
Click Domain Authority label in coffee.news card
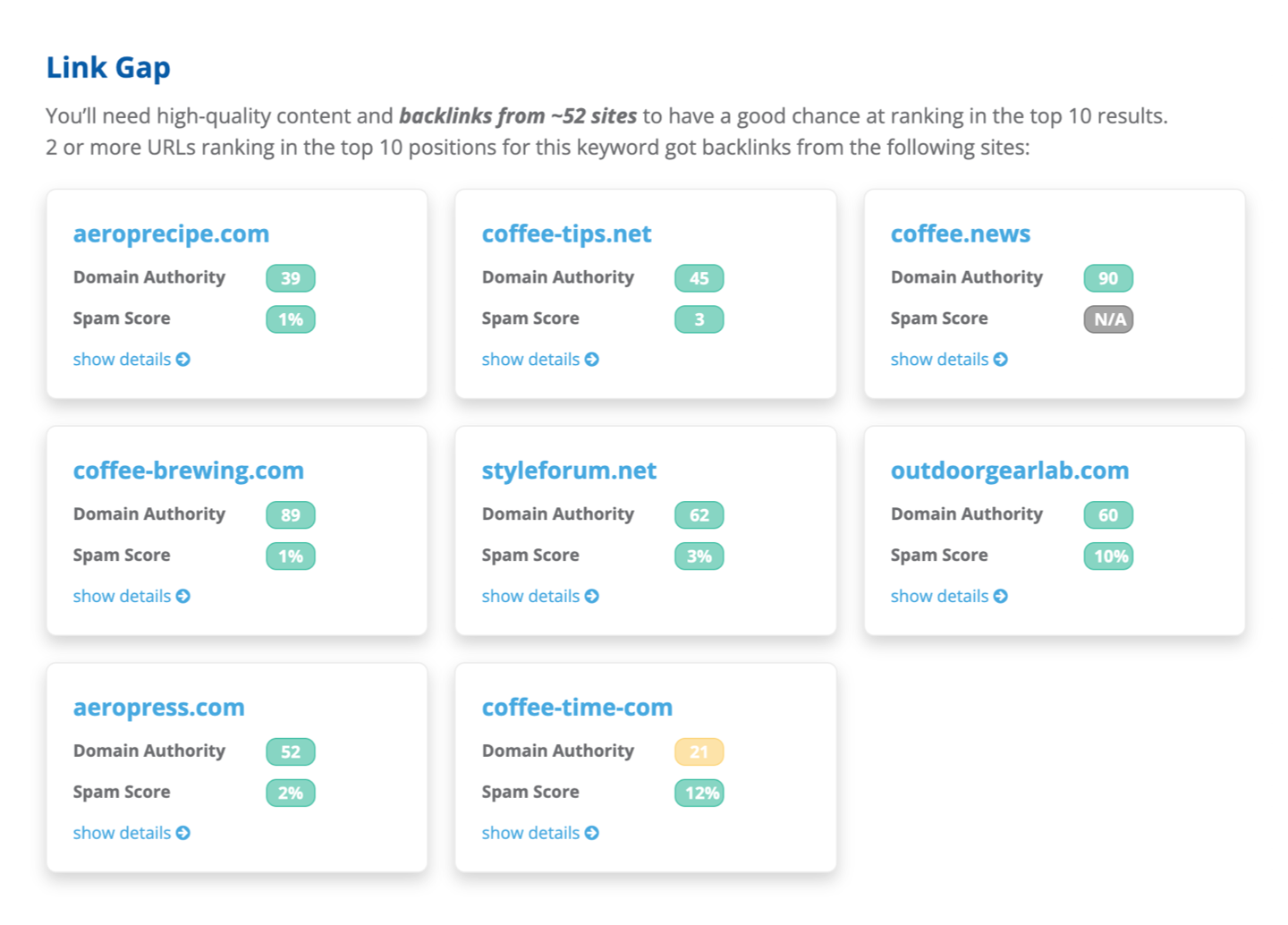(x=967, y=277)
